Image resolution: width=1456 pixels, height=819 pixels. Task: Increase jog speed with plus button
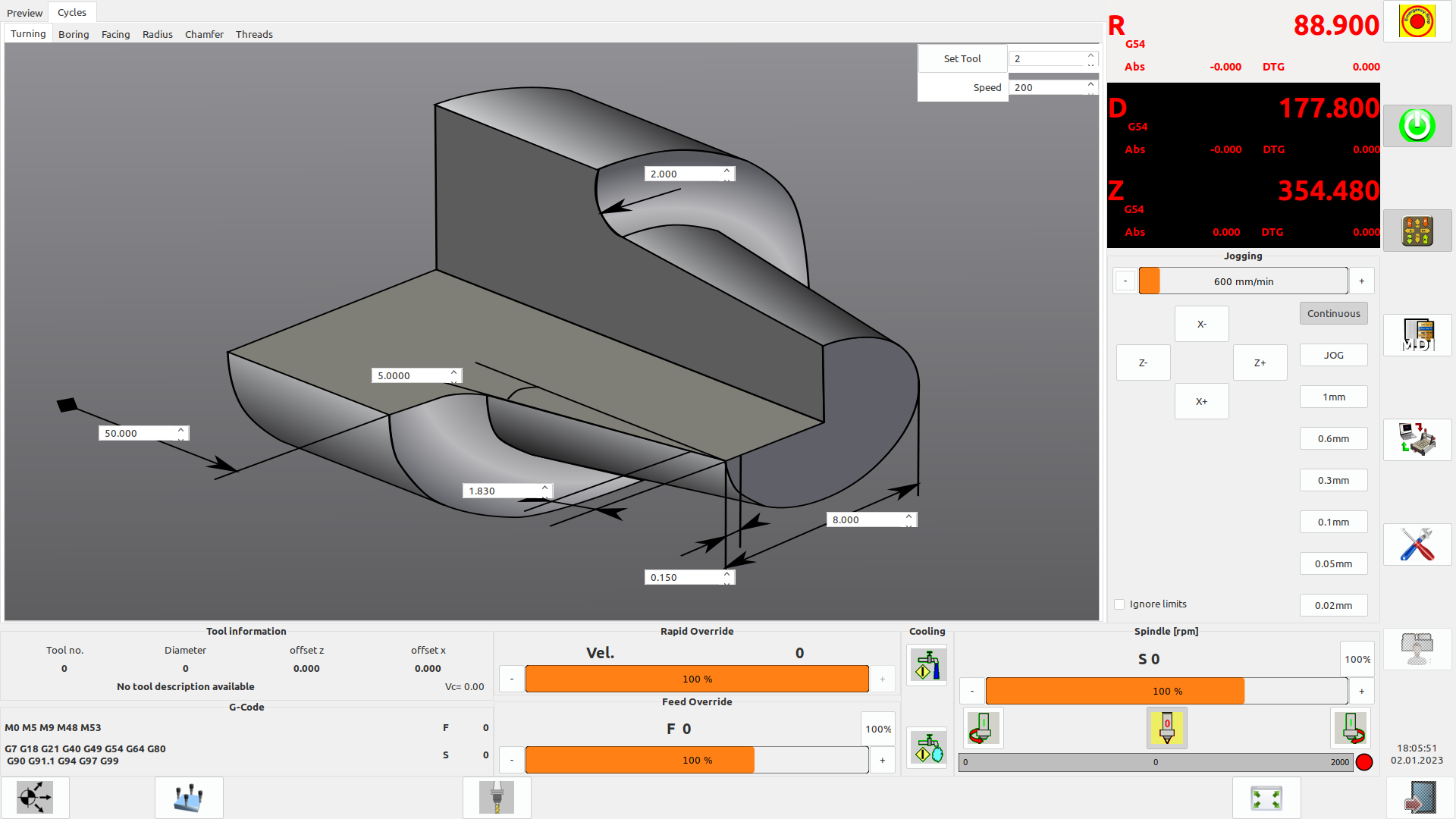point(1362,281)
